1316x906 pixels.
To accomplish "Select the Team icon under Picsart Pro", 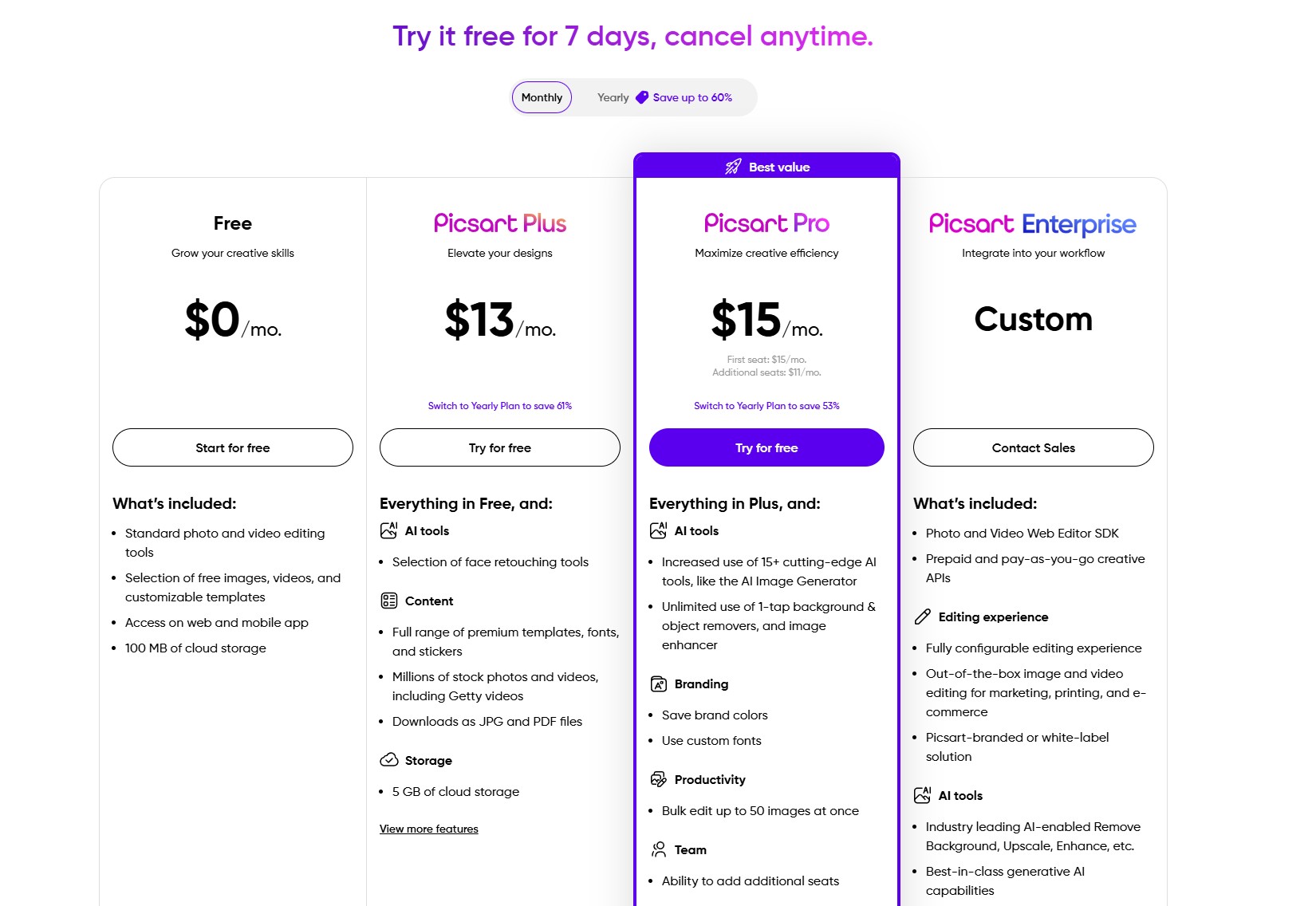I will click(x=658, y=849).
